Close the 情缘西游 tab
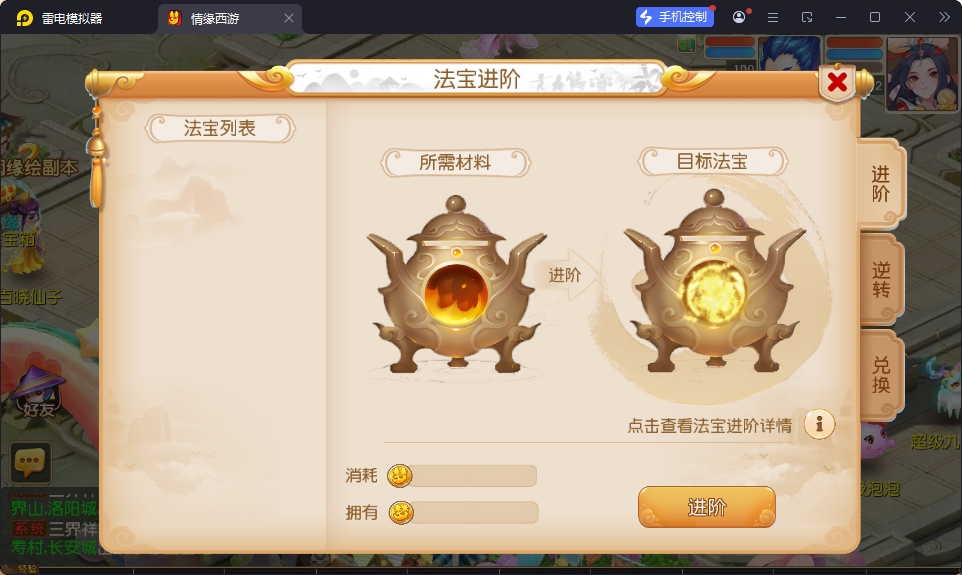 tap(289, 18)
